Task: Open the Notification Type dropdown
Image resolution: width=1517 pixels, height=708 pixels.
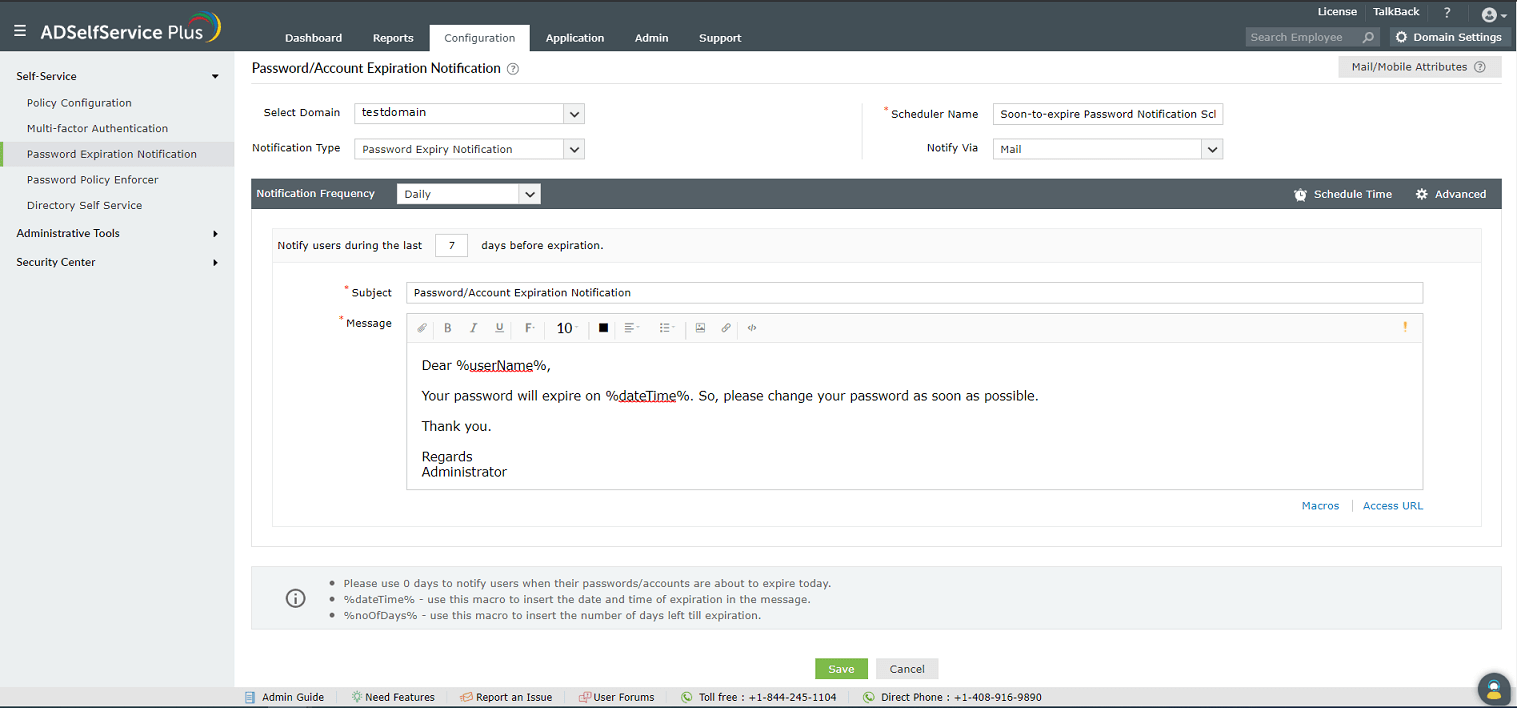Action: pyautogui.click(x=469, y=149)
